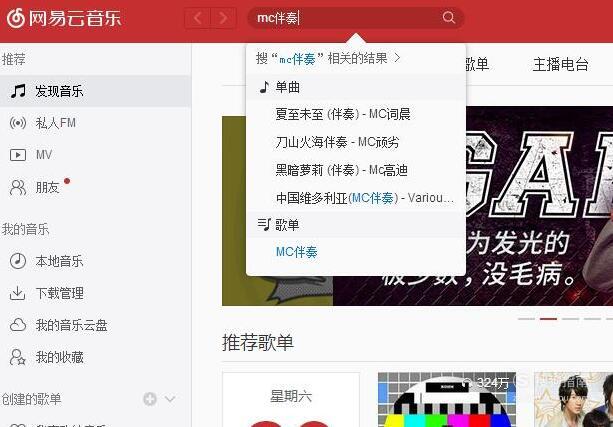Select song 中国维多利亚(MC伴奏)
The height and width of the screenshot is (427, 613).
[364, 198]
